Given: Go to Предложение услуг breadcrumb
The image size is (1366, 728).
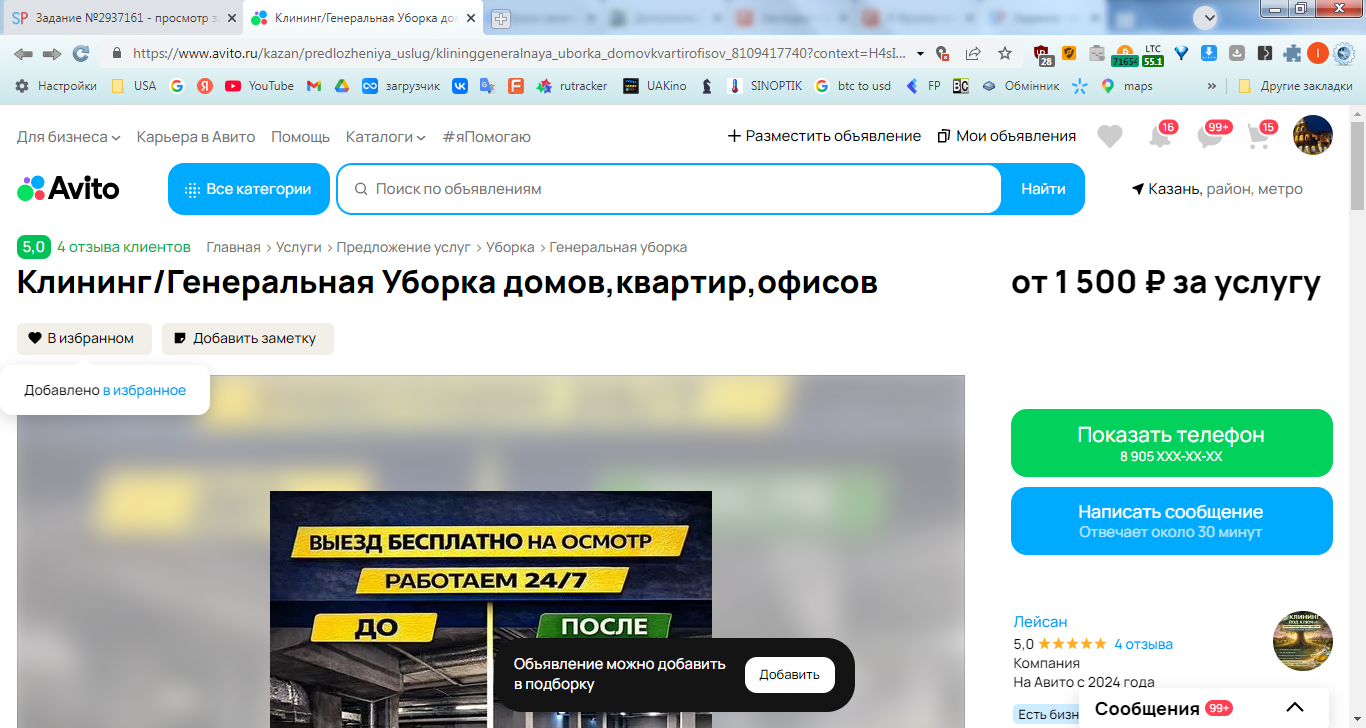Looking at the screenshot, I should [x=403, y=247].
